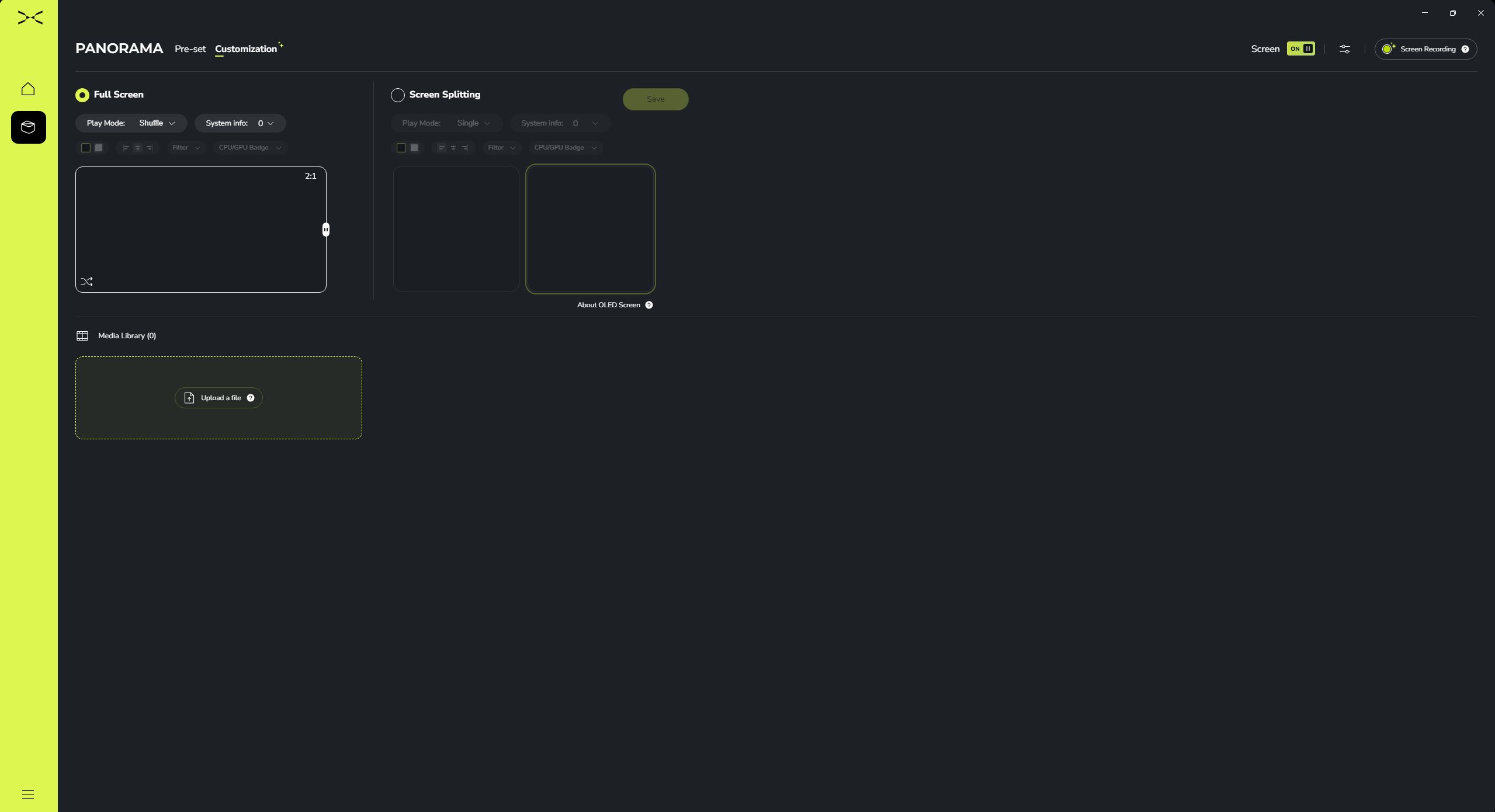Screen dimensions: 1495x812
Task: Open Full Screen CPU/GPU Badge dropdown
Action: (x=249, y=148)
